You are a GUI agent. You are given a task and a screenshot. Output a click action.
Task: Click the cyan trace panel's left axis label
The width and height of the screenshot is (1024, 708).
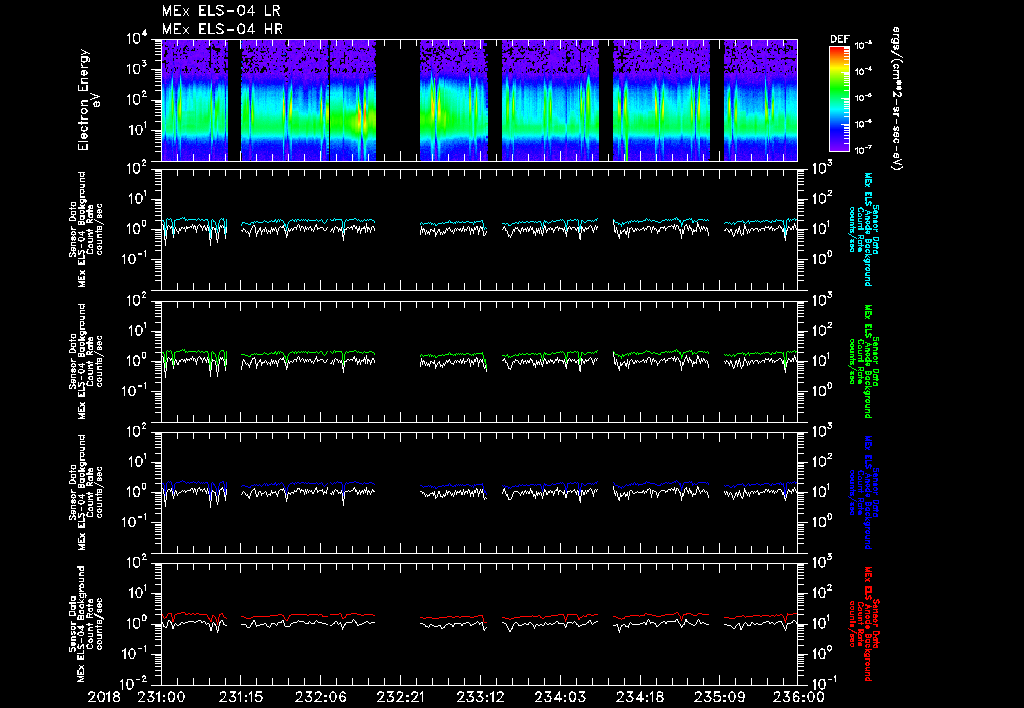pyautogui.click(x=86, y=229)
